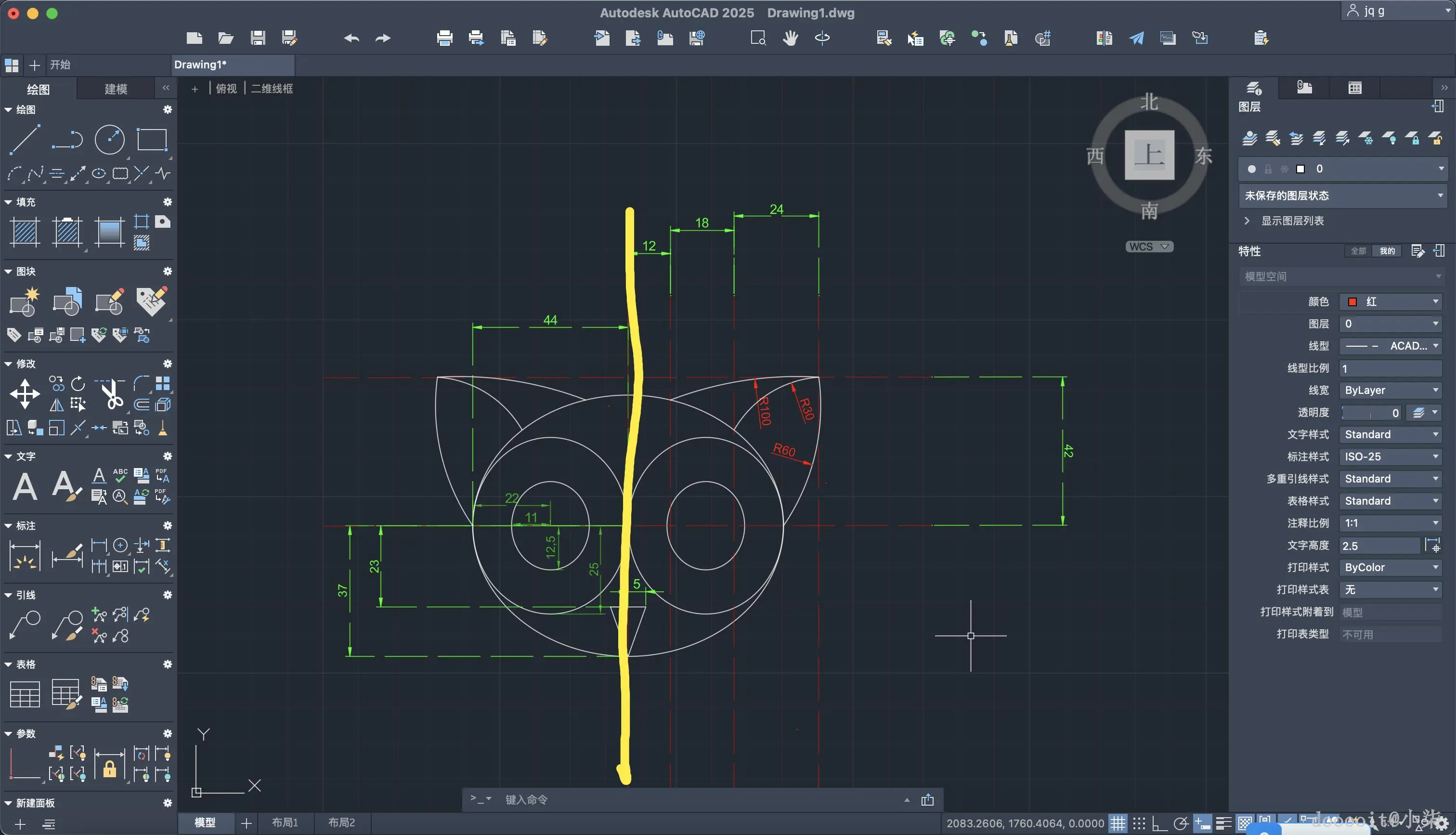This screenshot has width=1456, height=835.
Task: Click the Trim scissors tool
Action: [x=113, y=394]
